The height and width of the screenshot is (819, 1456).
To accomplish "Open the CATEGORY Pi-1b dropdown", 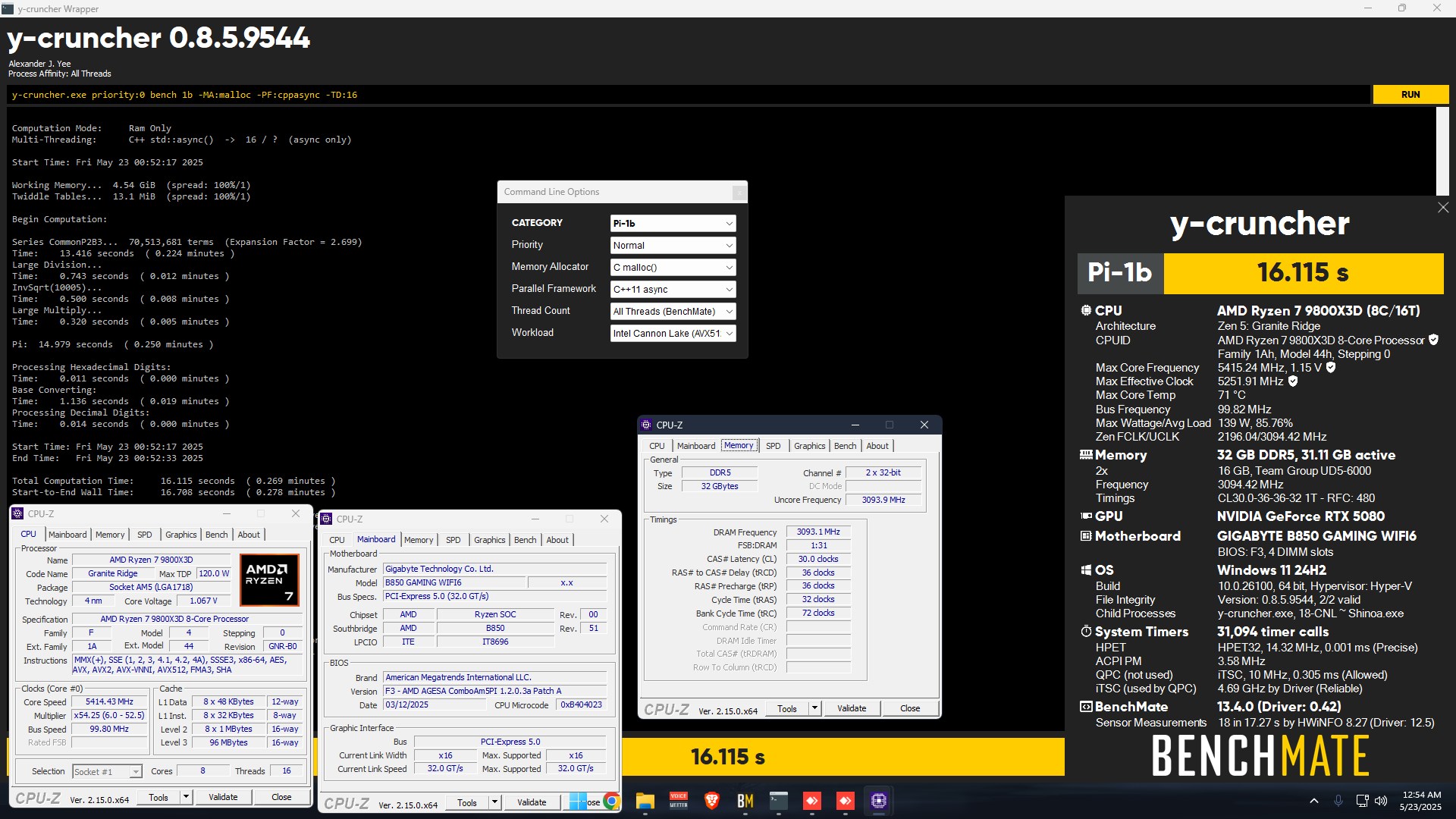I will click(x=673, y=223).
